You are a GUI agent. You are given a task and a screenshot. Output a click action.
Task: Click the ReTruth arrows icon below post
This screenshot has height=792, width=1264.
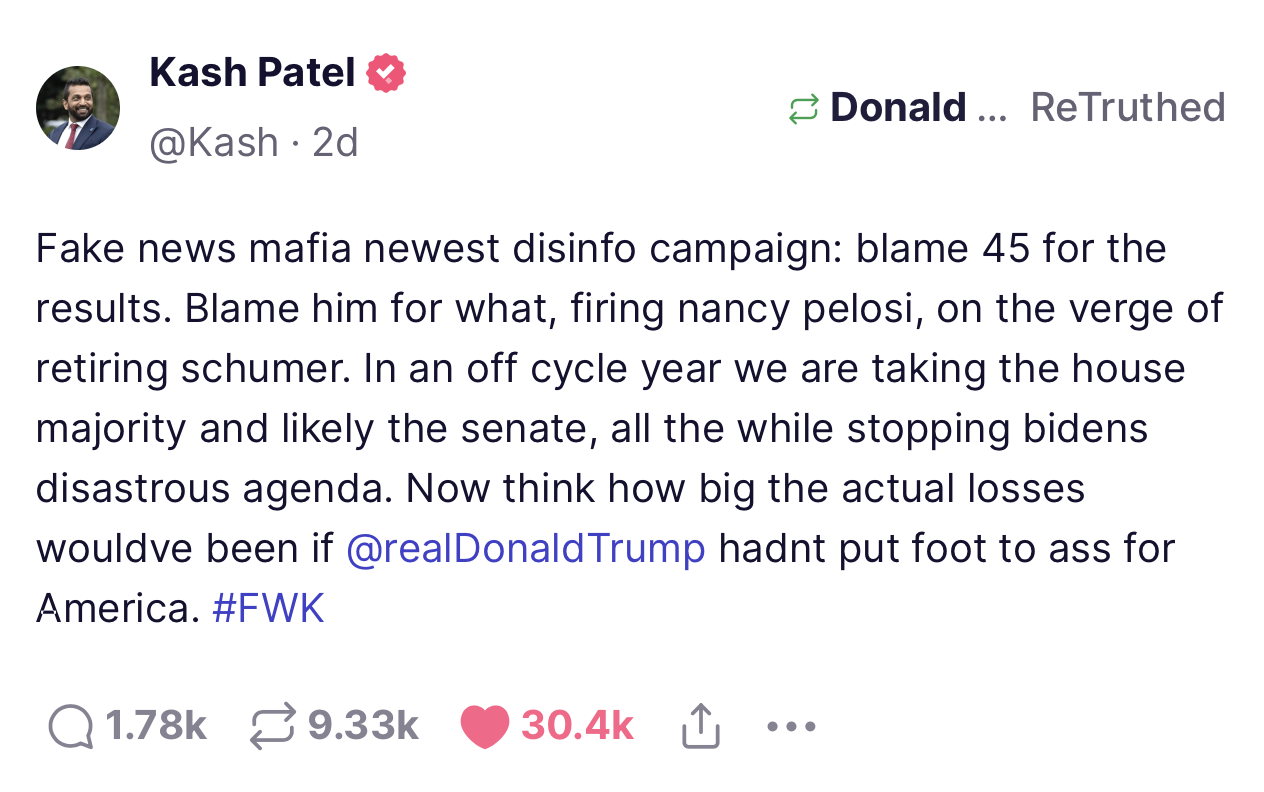(x=273, y=726)
